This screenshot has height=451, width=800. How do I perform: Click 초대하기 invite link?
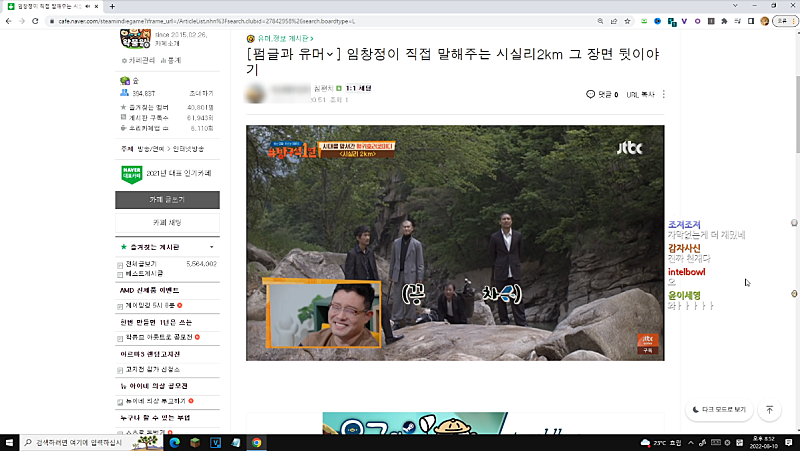coord(202,93)
